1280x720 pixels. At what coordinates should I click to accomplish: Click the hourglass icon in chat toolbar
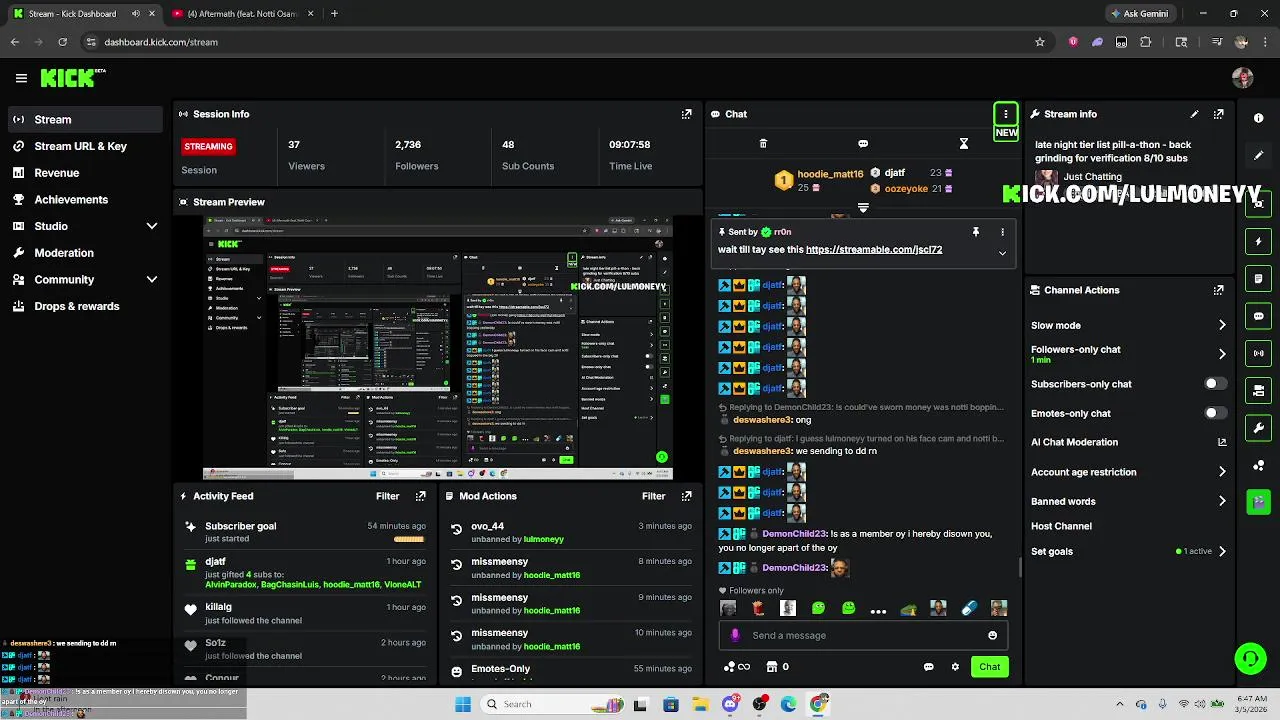(x=964, y=144)
